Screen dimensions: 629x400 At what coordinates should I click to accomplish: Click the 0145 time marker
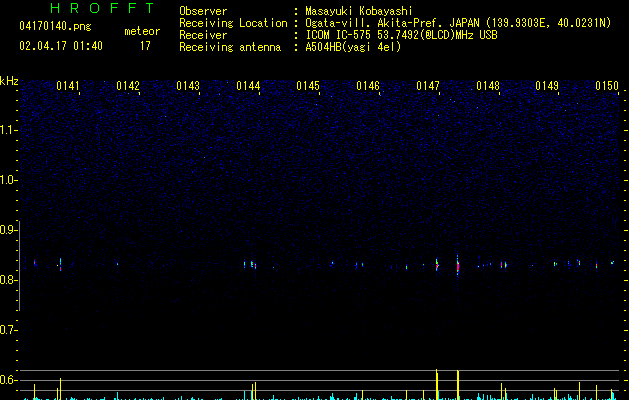coord(308,86)
